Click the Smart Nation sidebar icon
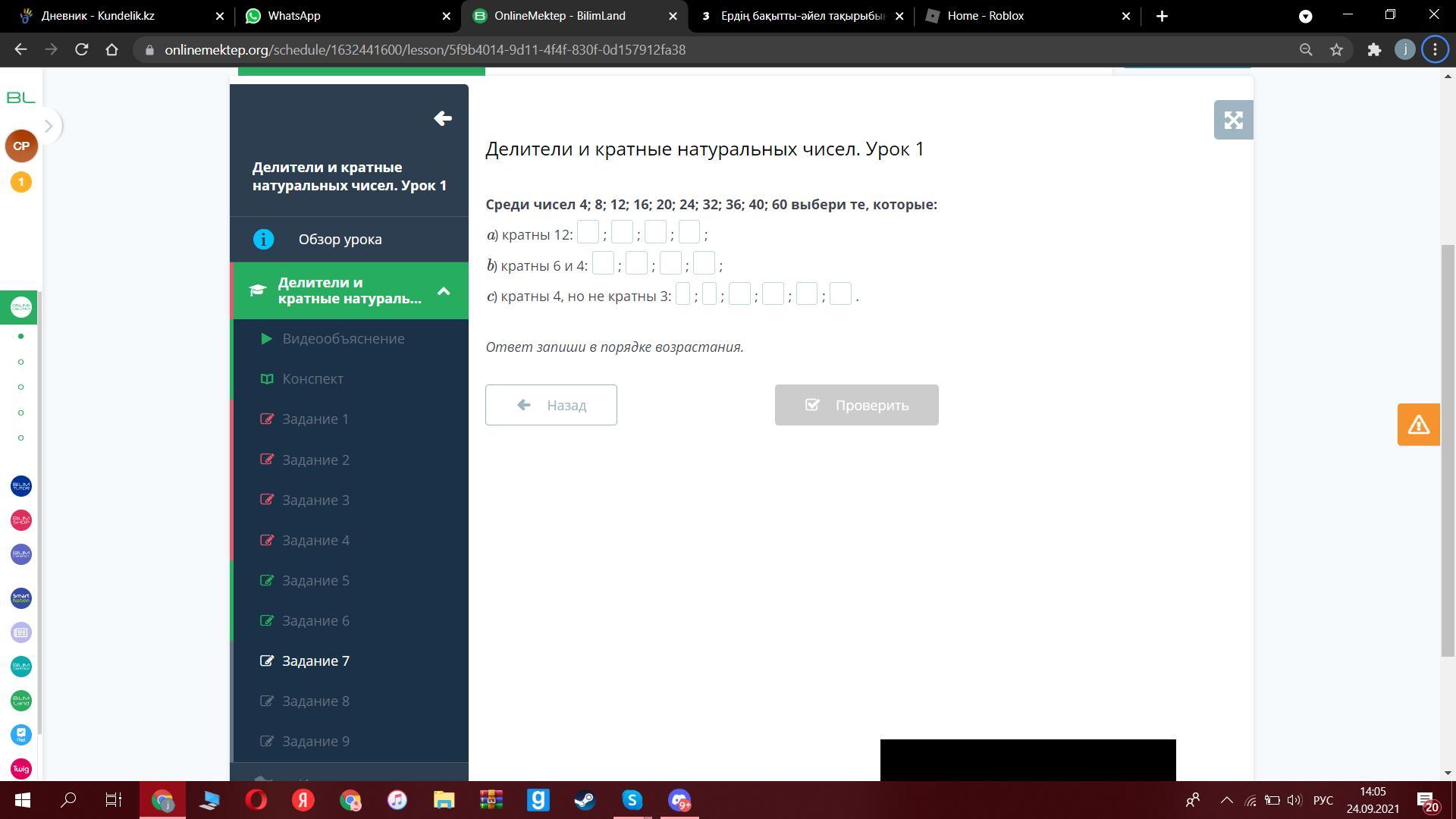This screenshot has height=819, width=1456. click(21, 598)
